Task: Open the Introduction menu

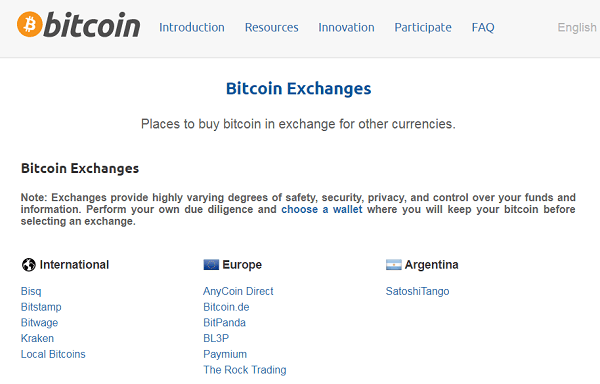Action: pyautogui.click(x=192, y=28)
